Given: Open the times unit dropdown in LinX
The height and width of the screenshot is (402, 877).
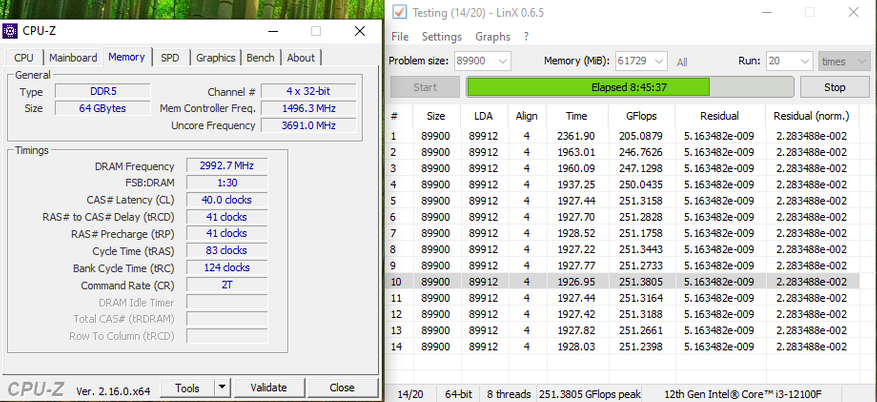Looking at the screenshot, I should coord(844,62).
